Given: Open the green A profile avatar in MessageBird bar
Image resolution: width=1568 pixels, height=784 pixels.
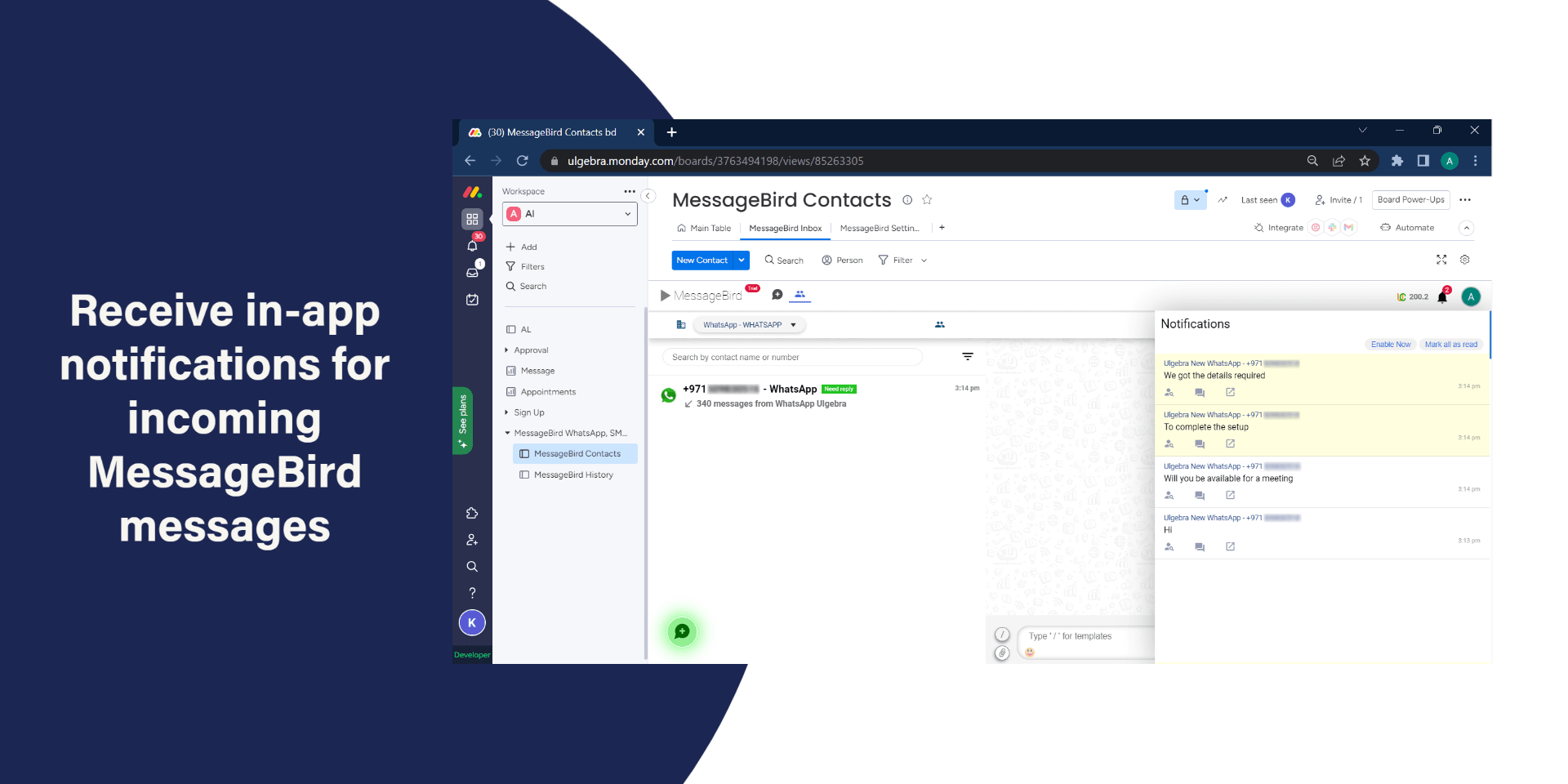Looking at the screenshot, I should pos(1471,296).
